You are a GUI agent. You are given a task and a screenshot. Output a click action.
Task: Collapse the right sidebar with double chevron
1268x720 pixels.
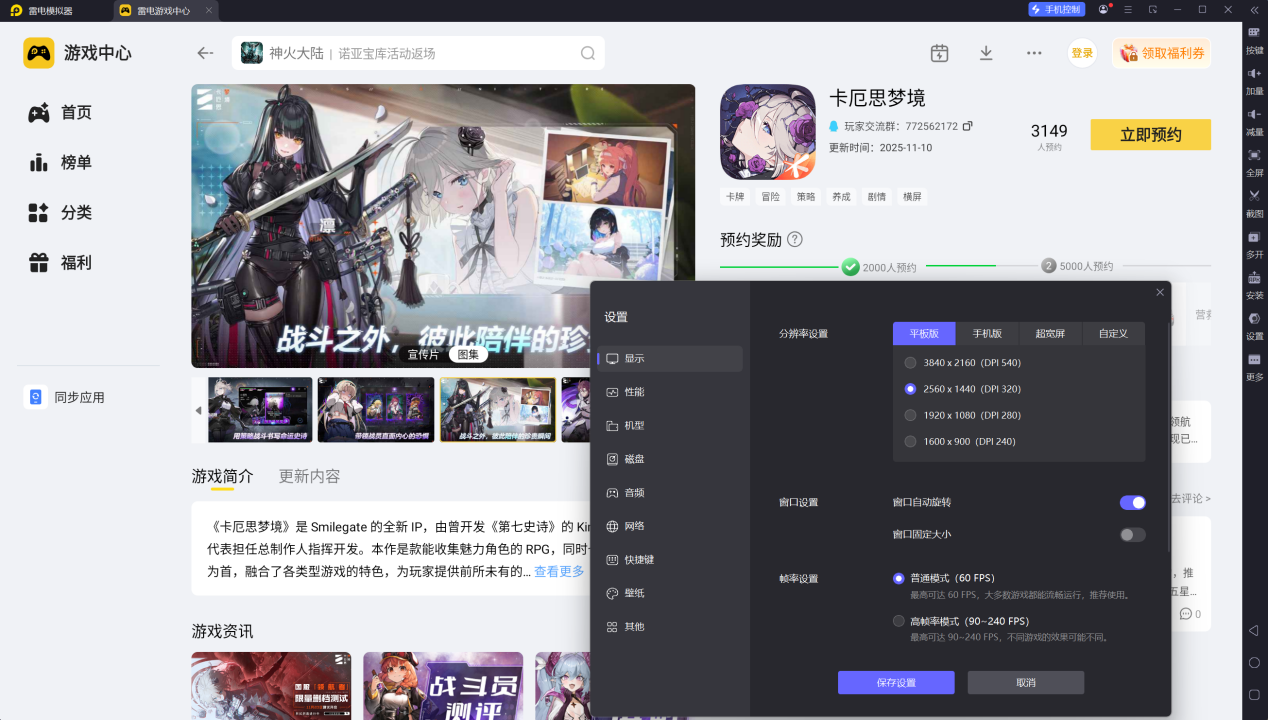pyautogui.click(x=1254, y=9)
